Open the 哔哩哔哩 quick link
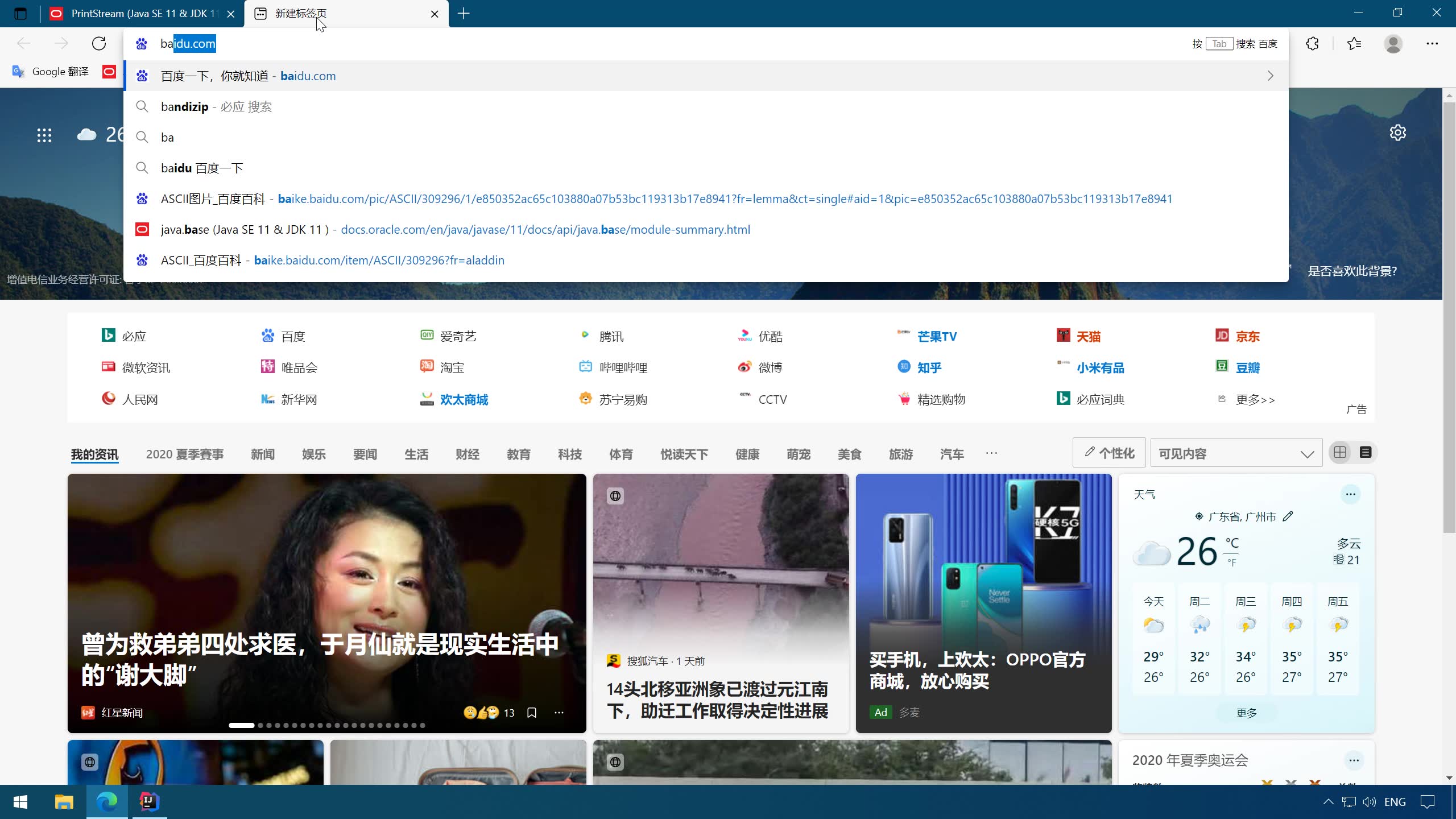 point(613,367)
